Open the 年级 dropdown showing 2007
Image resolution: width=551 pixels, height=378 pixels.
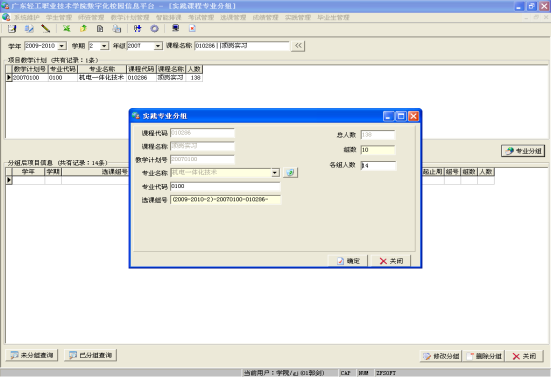[x=158, y=46]
